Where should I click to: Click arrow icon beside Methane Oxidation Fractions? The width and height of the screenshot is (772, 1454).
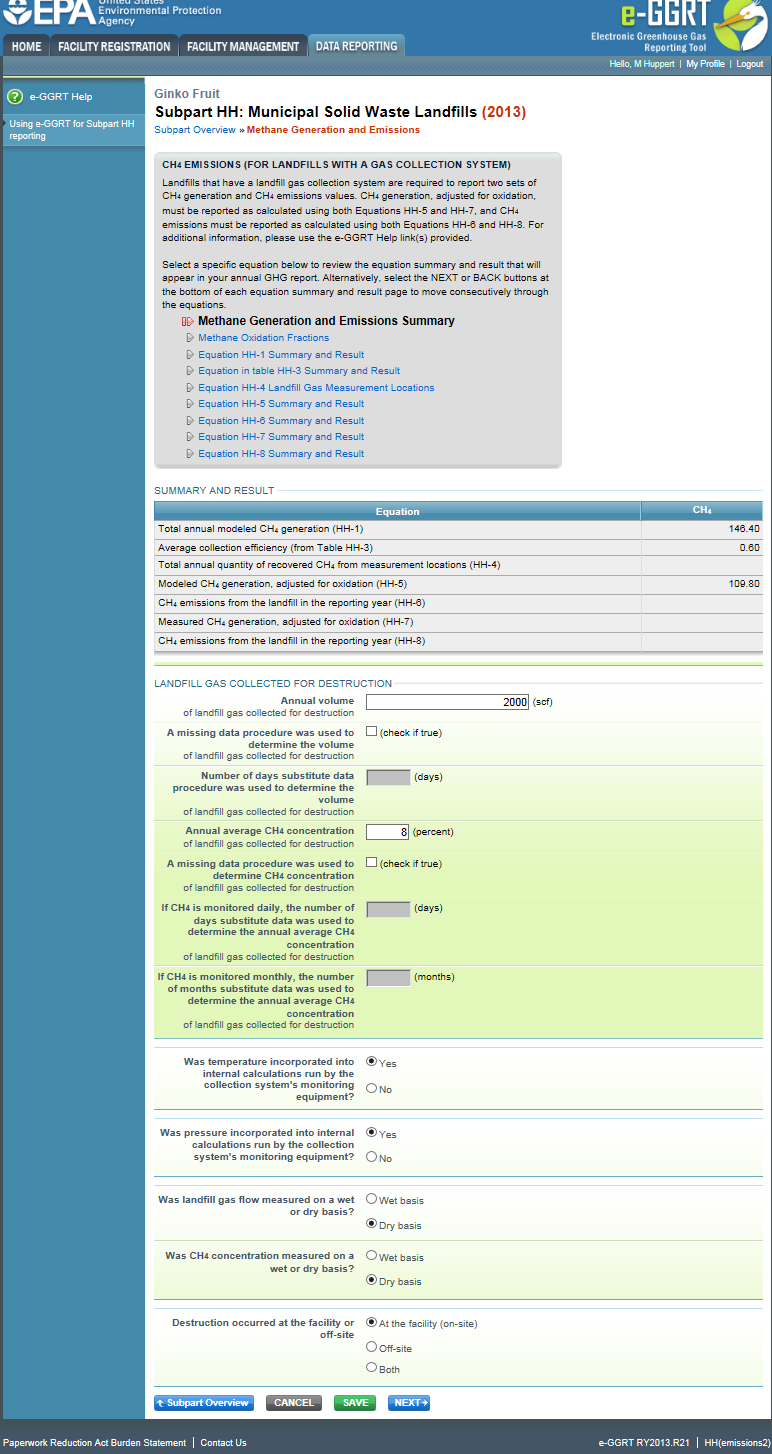click(189, 338)
